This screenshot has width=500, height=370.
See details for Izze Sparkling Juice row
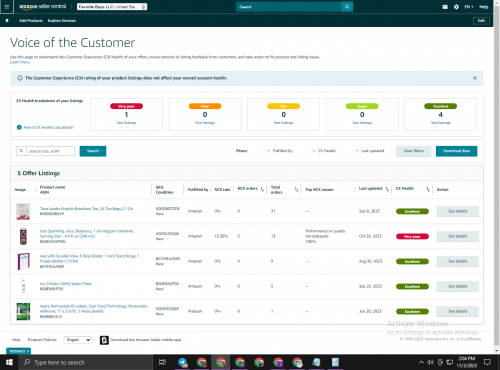point(458,236)
